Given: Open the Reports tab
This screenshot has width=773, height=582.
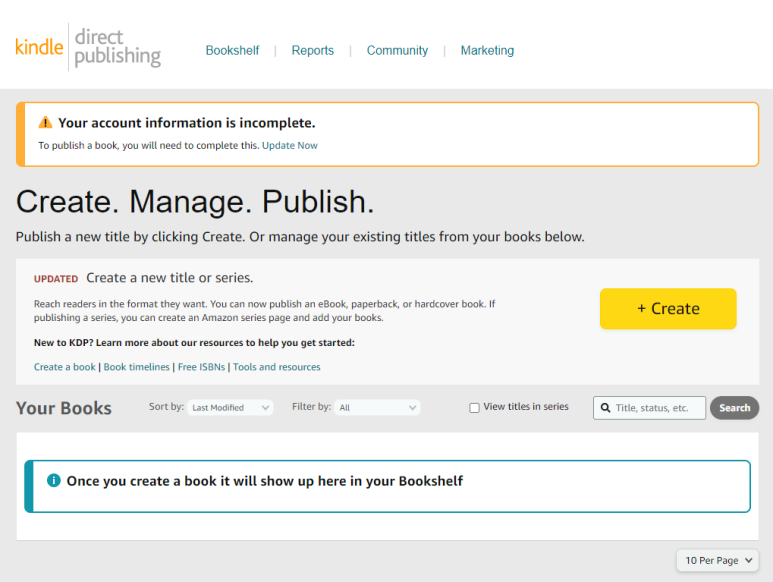Looking at the screenshot, I should coord(313,50).
